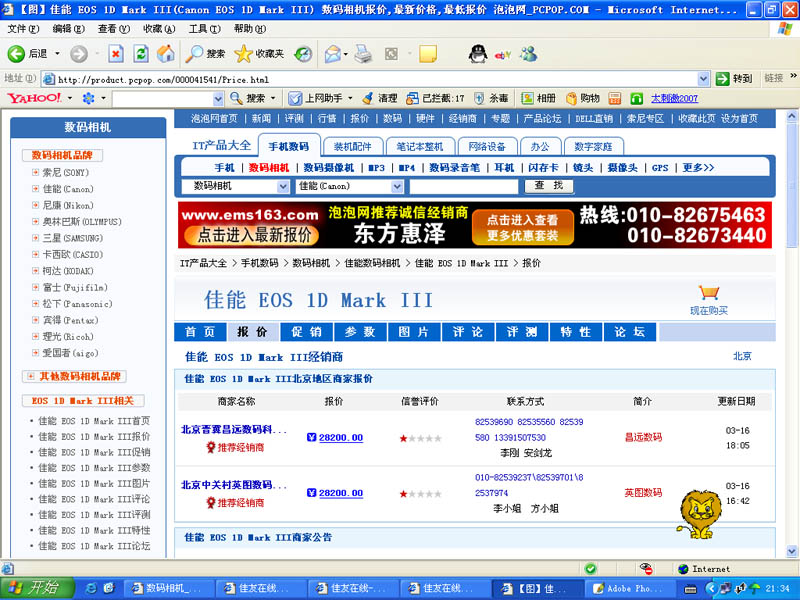Expand 索尼(SONY) brand in sidebar
This screenshot has width=800, height=600.
[35, 172]
